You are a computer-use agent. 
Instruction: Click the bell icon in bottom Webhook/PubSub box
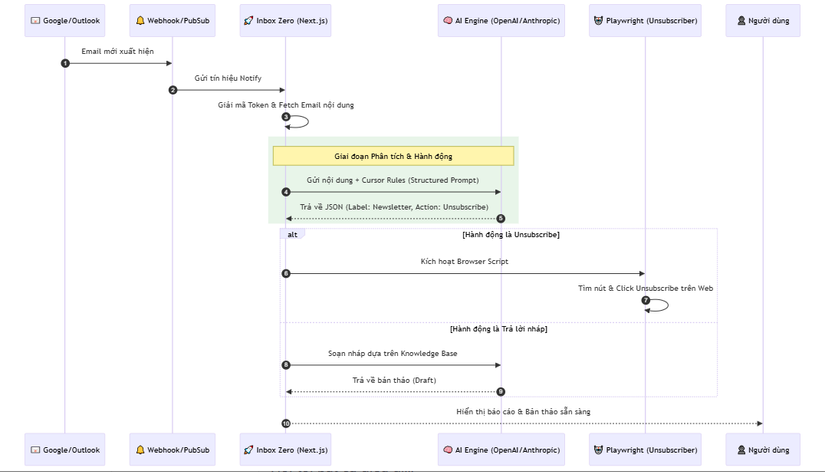tap(141, 450)
